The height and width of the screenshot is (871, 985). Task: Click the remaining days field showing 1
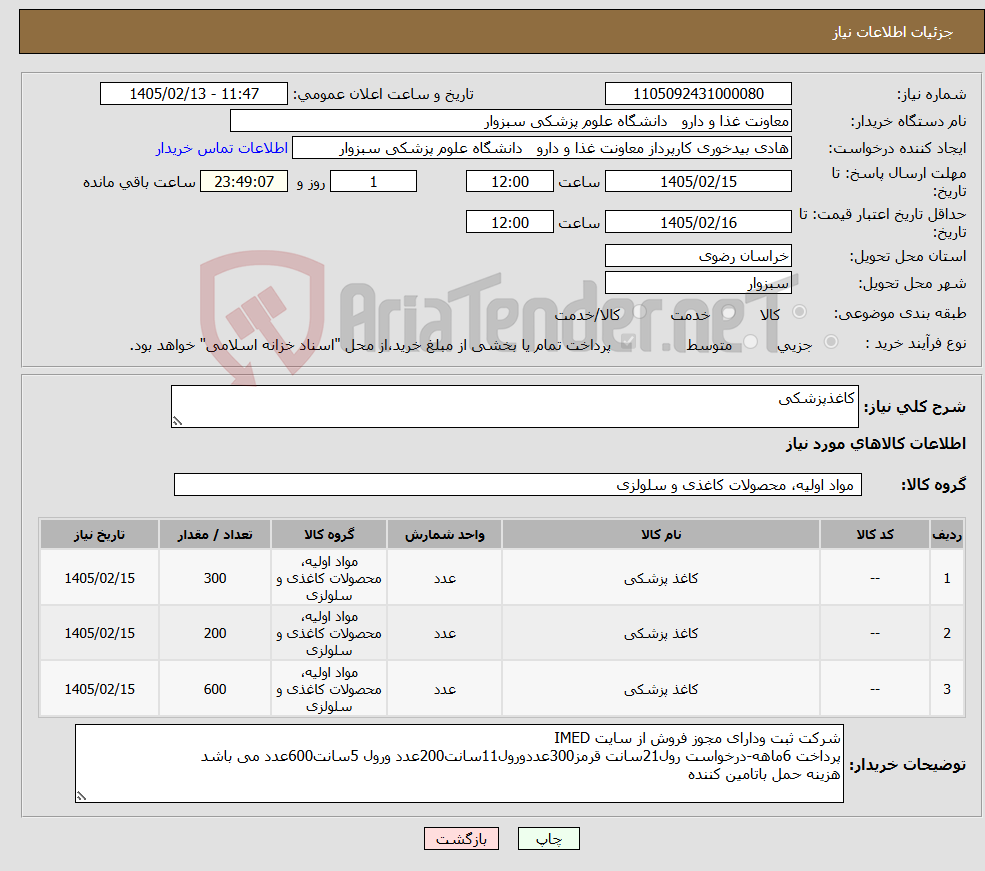click(373, 182)
